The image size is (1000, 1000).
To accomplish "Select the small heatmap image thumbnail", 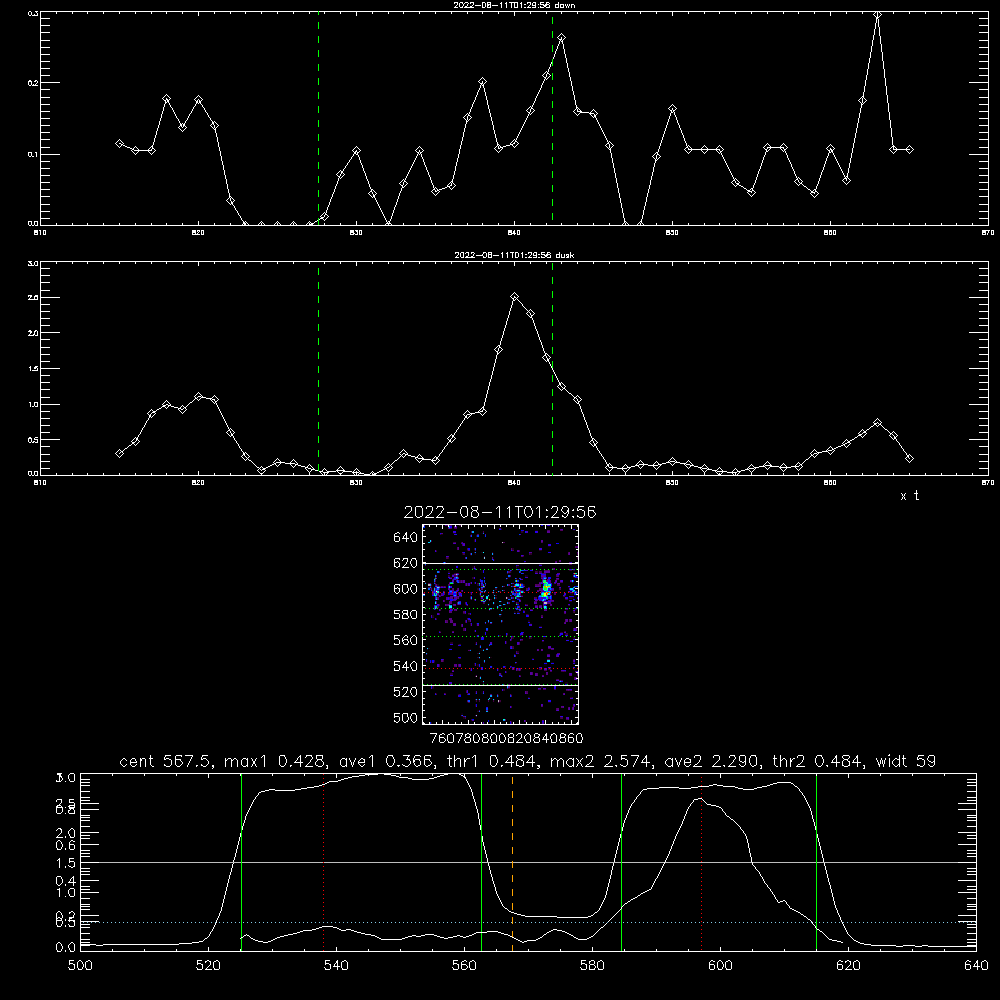I will click(501, 624).
